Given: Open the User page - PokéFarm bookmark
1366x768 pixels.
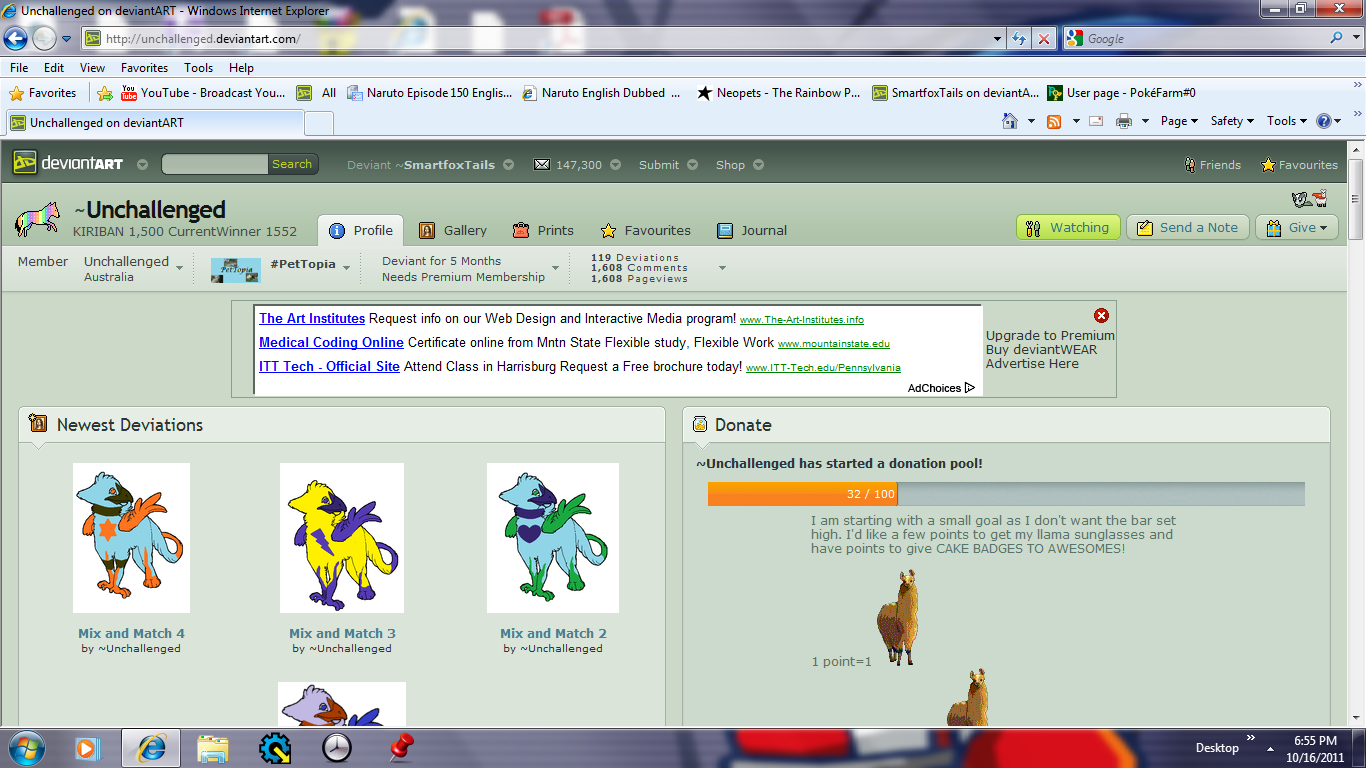Looking at the screenshot, I should point(1121,93).
